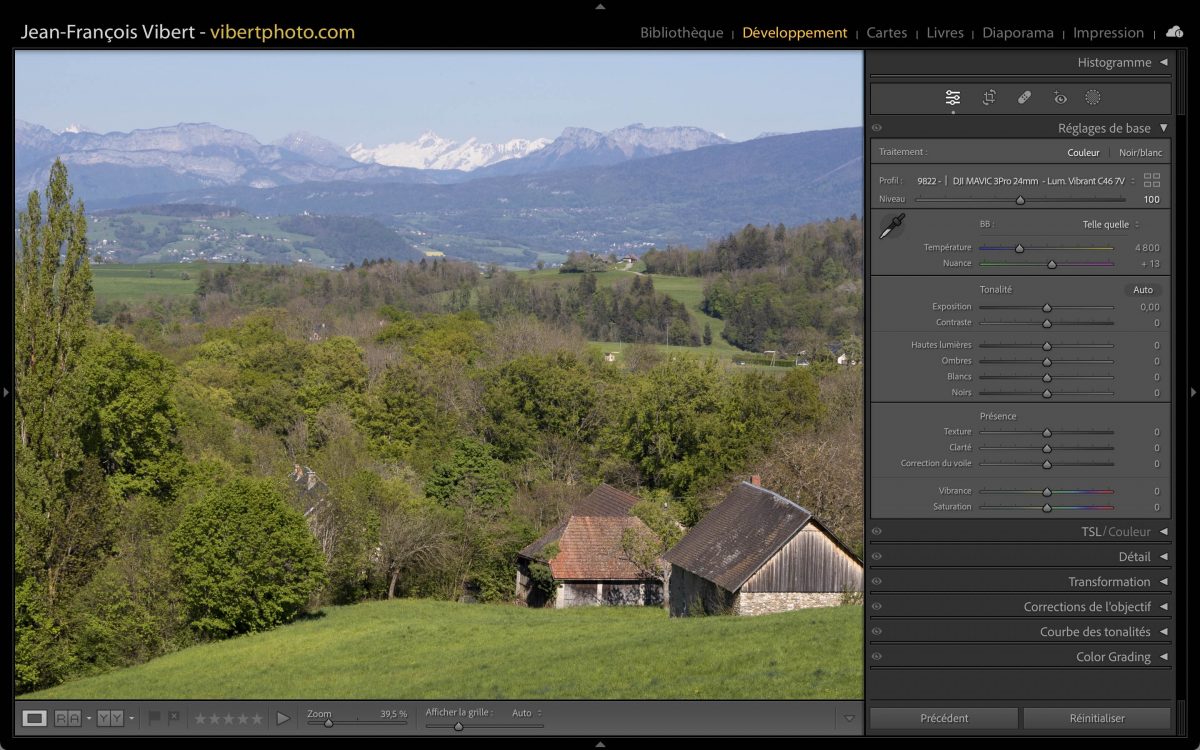Screen dimensions: 1200x750
Task: Pick the white balance eyedropper
Action: [x=891, y=227]
